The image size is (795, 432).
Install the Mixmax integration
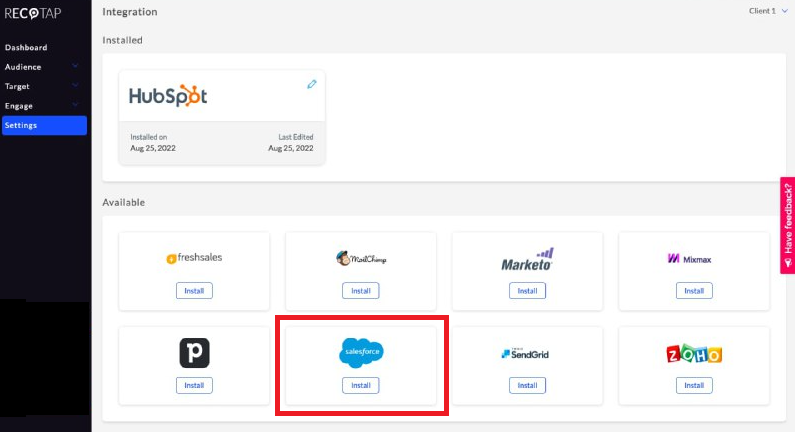(694, 291)
